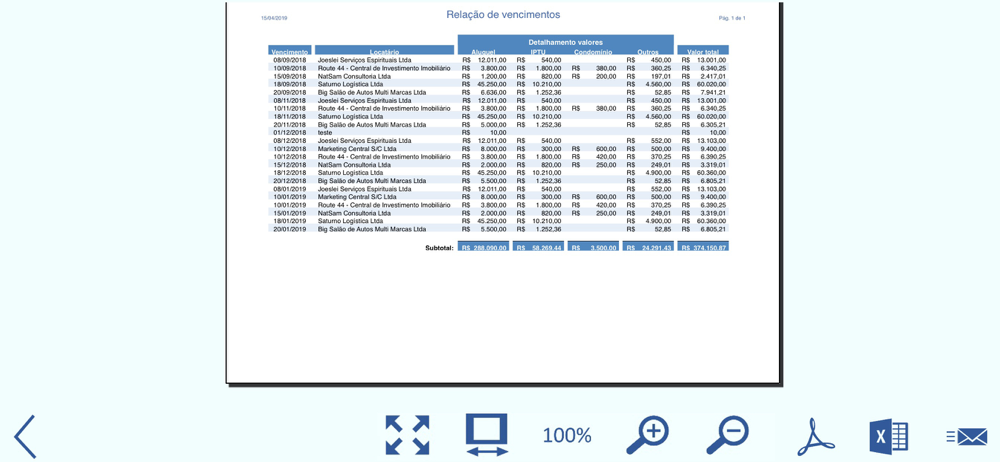The height and width of the screenshot is (462, 1000).
Task: Click the due date 15/01/2019
Action: coord(290,213)
